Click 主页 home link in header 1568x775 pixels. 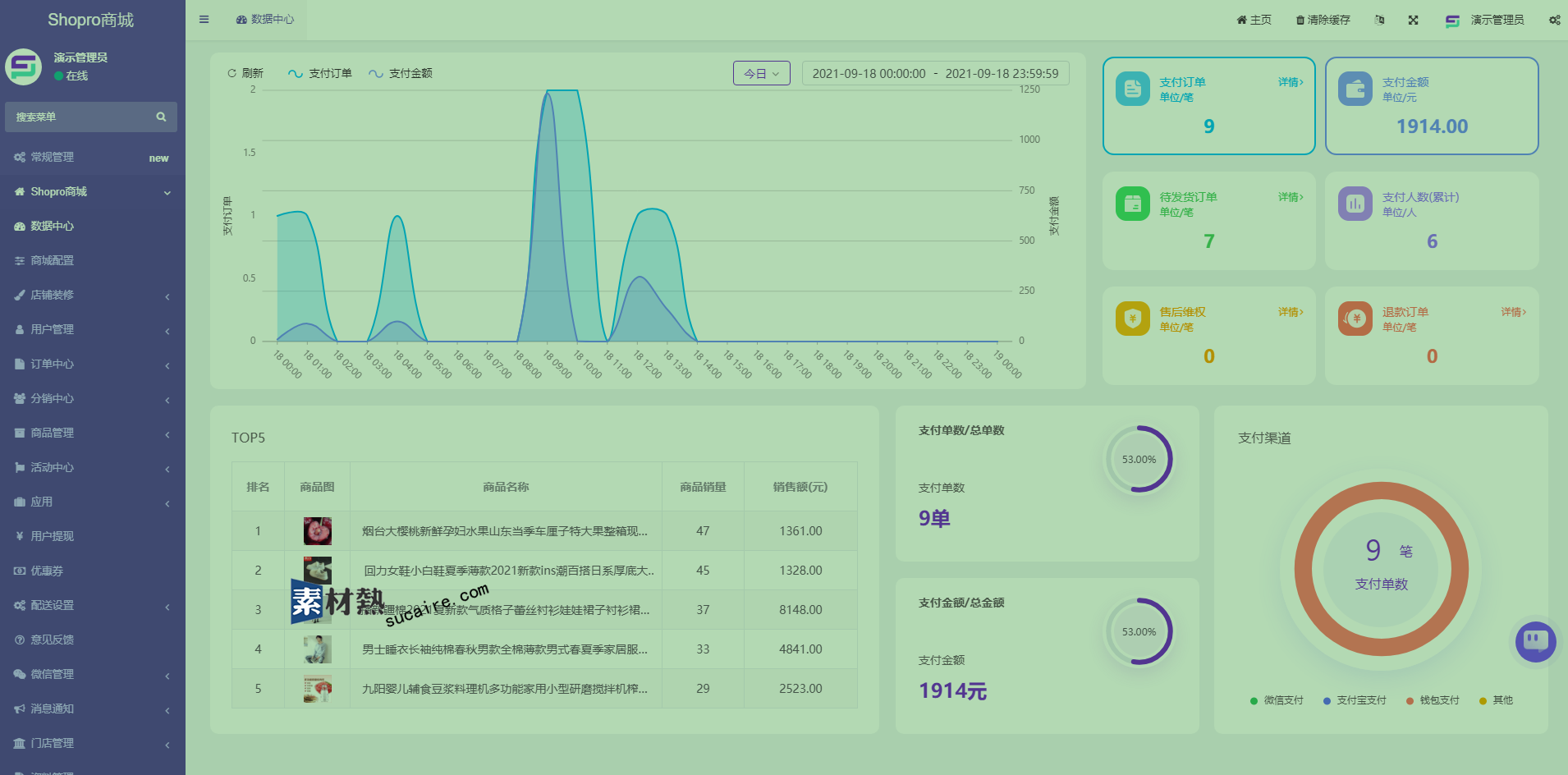tap(1254, 20)
